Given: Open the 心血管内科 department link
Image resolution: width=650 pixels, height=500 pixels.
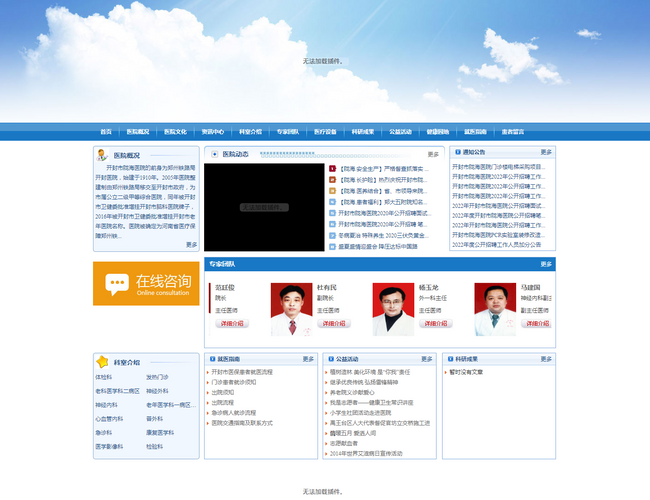Looking at the screenshot, I should (x=109, y=419).
